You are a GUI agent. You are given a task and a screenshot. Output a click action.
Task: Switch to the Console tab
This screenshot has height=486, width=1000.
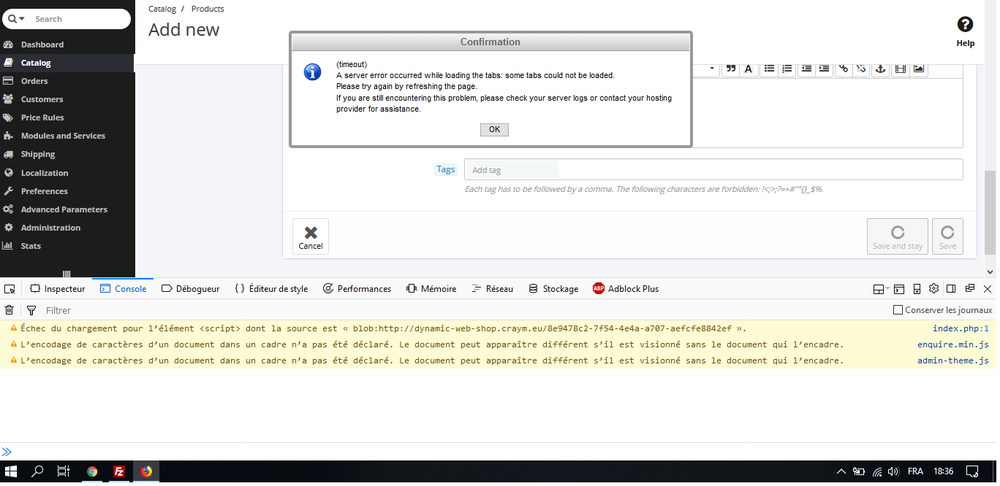(x=123, y=289)
